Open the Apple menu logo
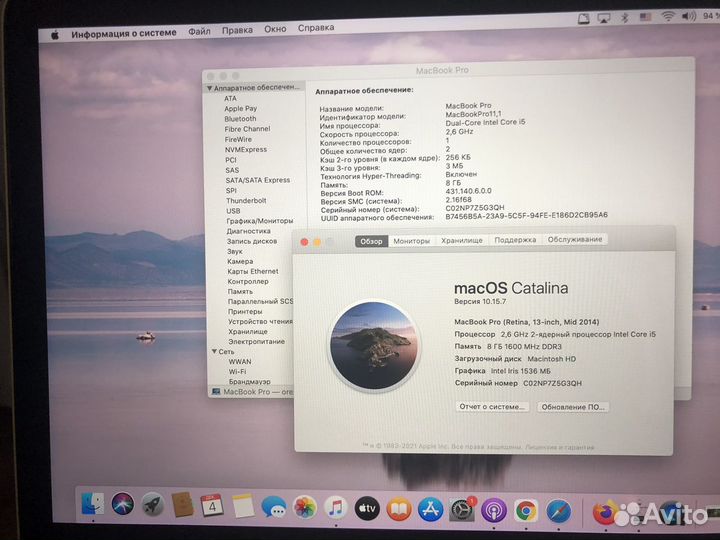This screenshot has height=540, width=720. click(x=55, y=35)
